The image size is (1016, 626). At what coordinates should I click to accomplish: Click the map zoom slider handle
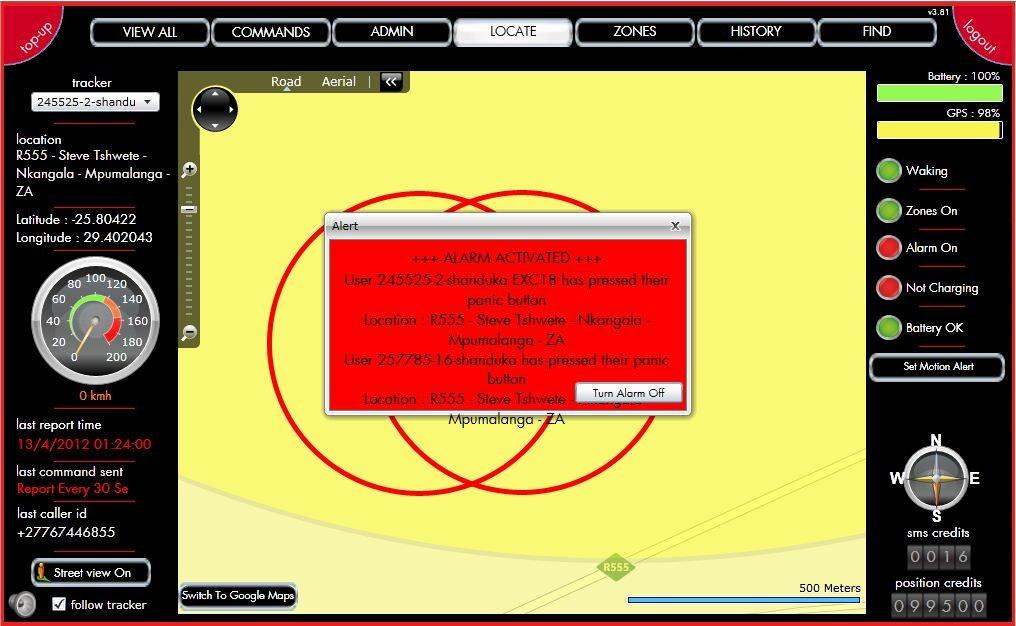coord(189,209)
